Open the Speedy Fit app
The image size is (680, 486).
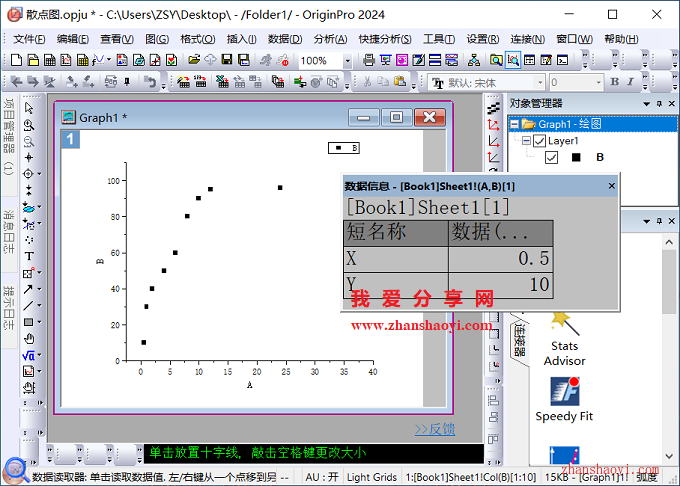point(565,399)
